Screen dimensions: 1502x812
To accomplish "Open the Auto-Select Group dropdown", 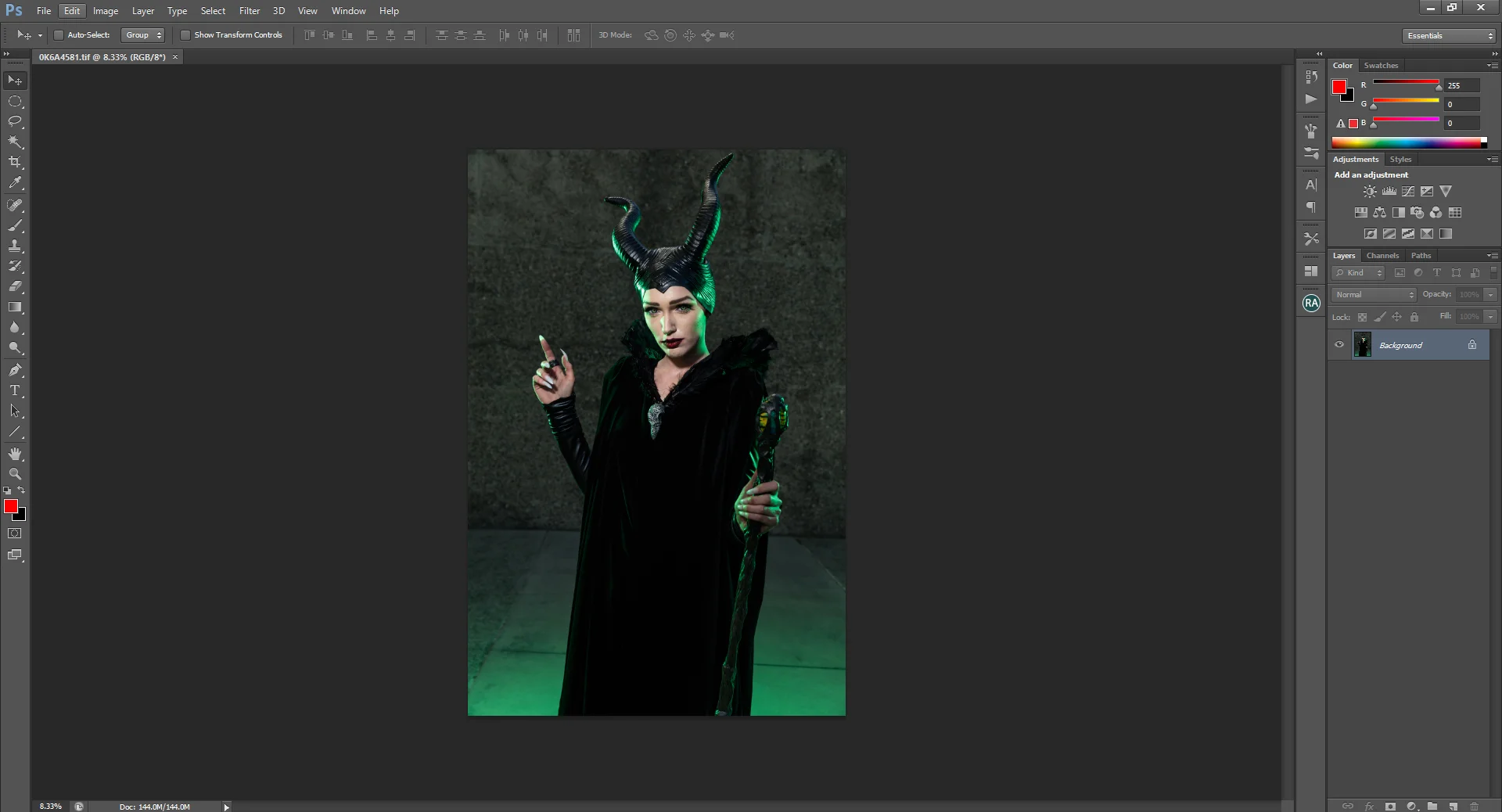I will [x=143, y=35].
